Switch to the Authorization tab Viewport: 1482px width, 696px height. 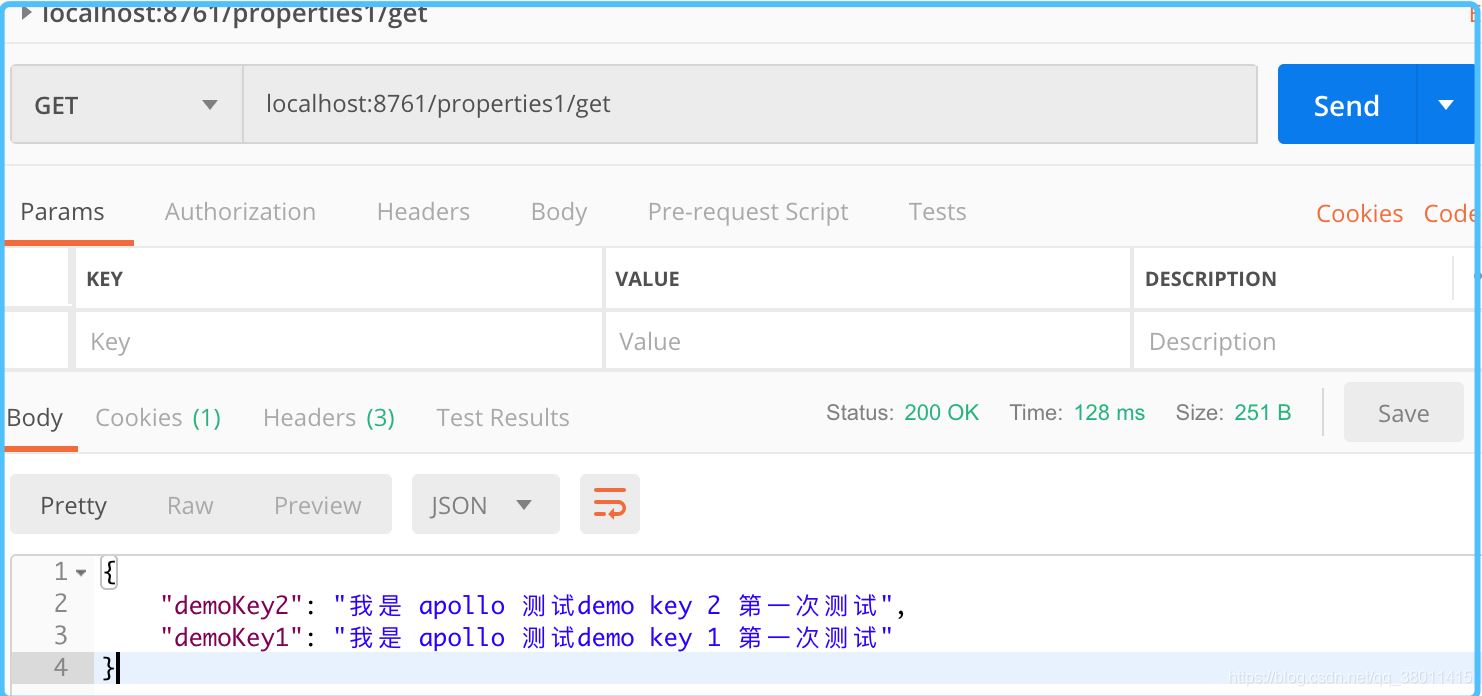[240, 212]
